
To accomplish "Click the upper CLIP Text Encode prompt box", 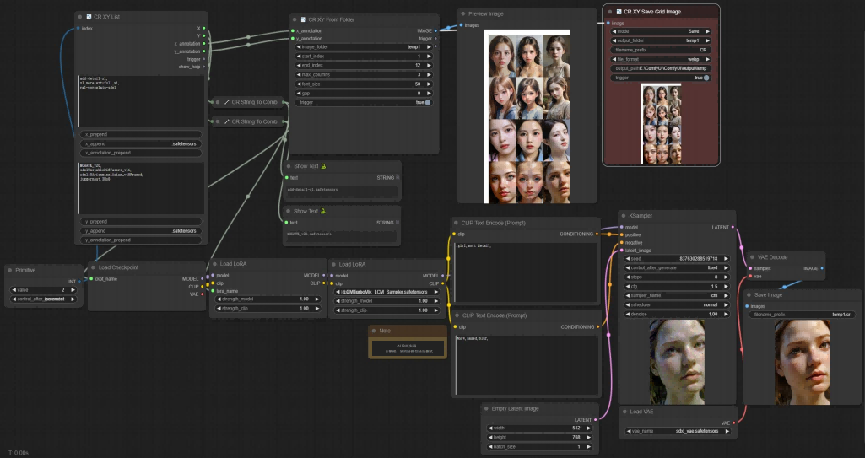I will click(526, 271).
